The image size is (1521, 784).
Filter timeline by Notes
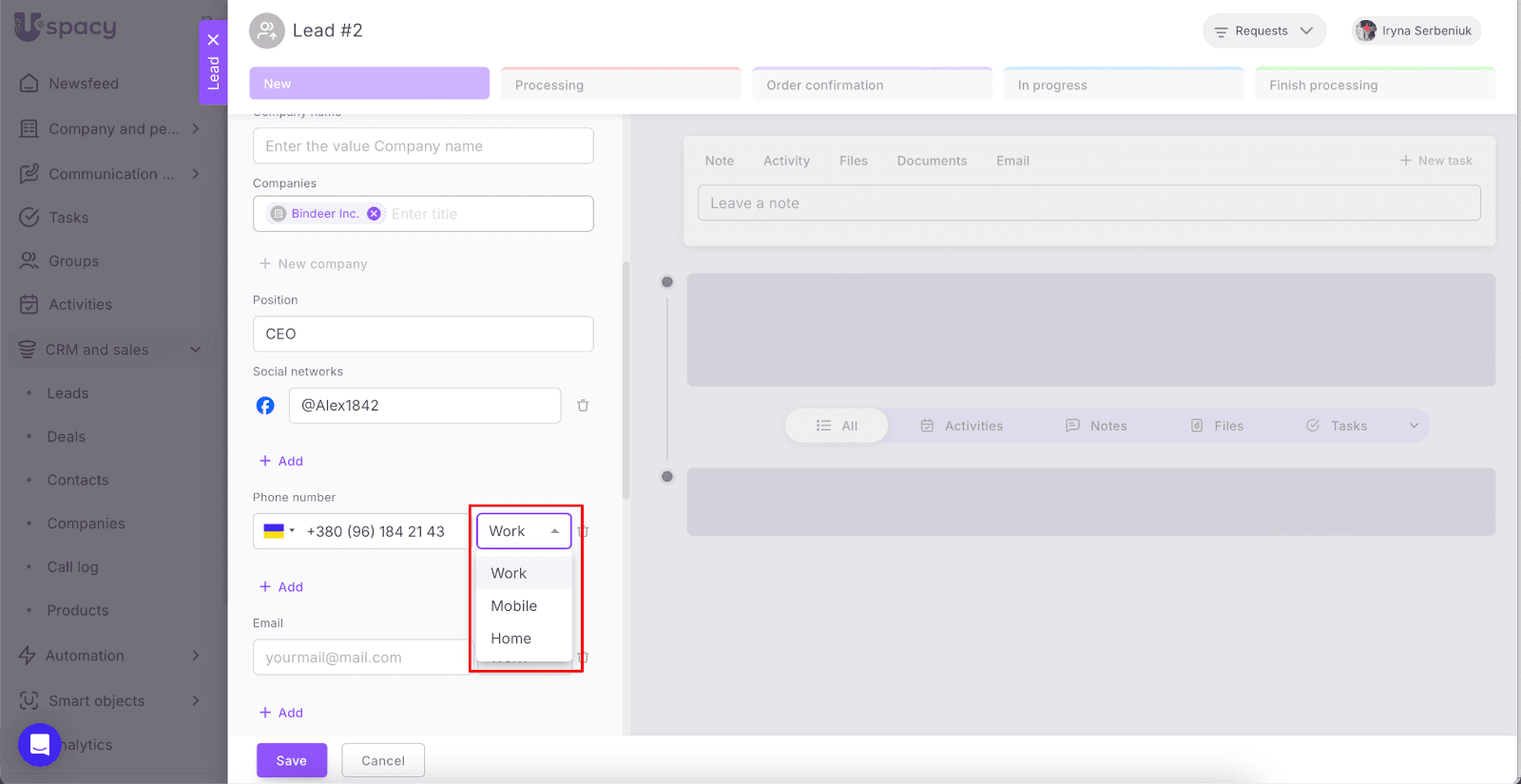1096,426
